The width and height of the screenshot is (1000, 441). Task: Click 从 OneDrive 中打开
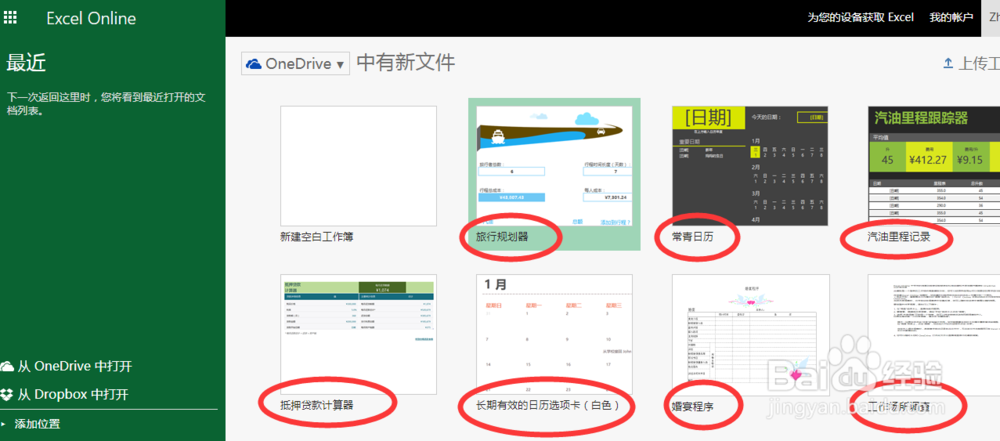tap(75, 366)
